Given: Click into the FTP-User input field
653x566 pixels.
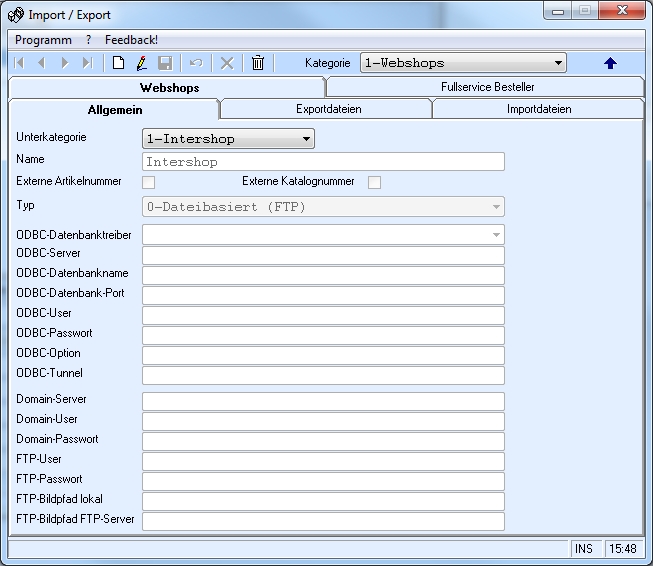Looking at the screenshot, I should [323, 461].
